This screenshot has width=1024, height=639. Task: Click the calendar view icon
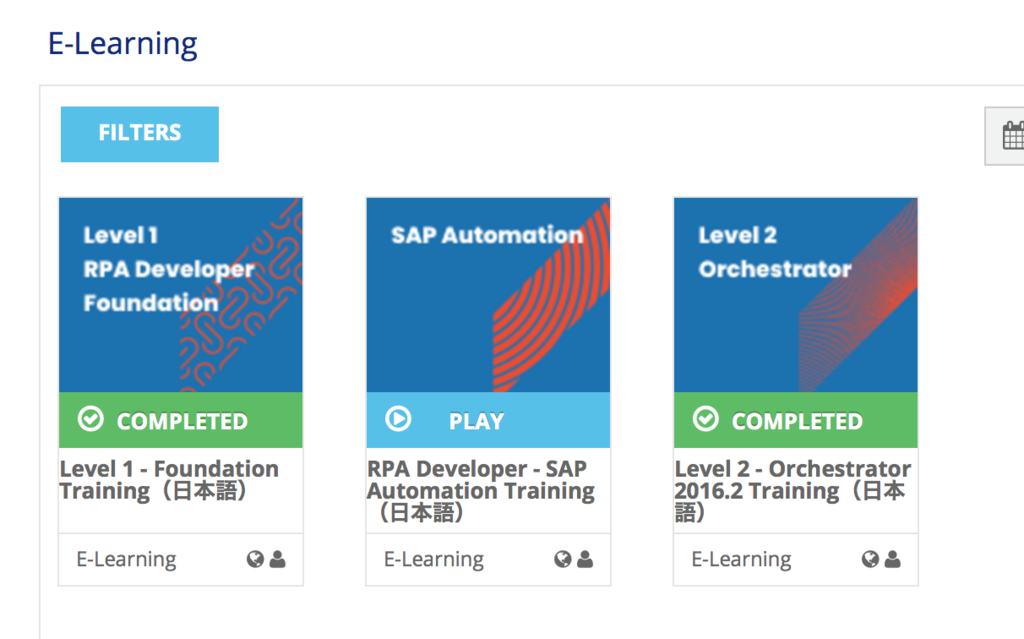pos(1012,136)
